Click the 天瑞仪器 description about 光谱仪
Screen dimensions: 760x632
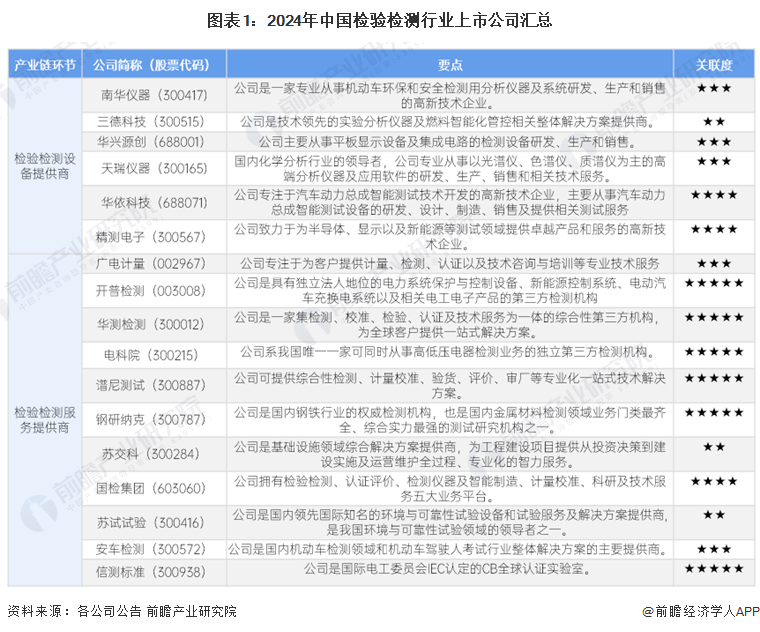pos(450,169)
